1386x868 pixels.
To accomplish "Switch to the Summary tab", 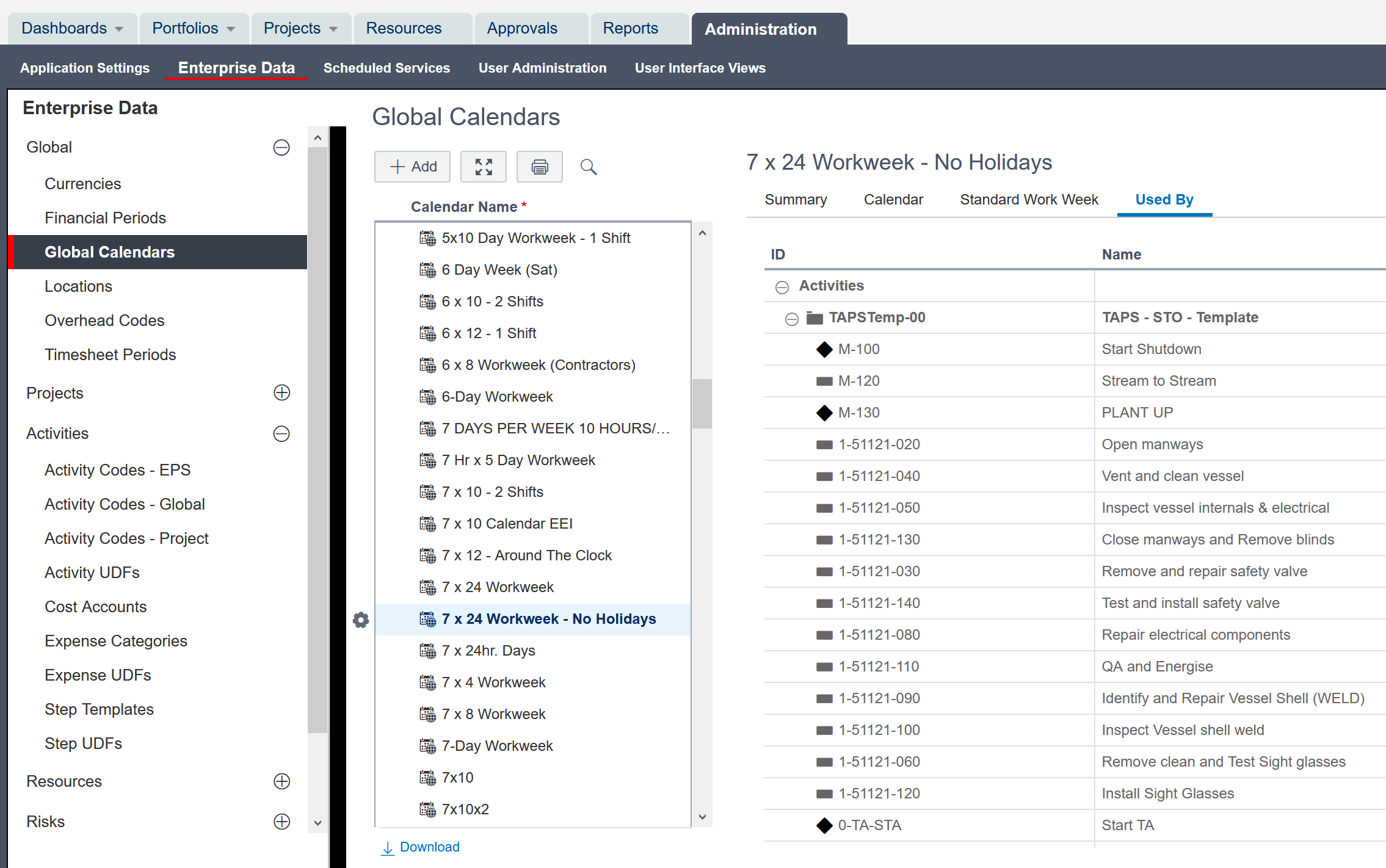I will [x=796, y=199].
